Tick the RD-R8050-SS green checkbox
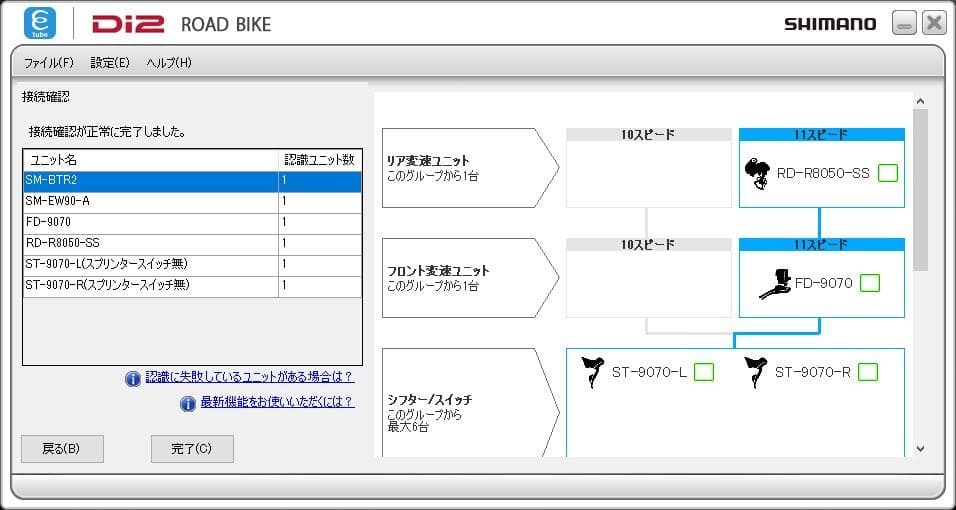The width and height of the screenshot is (956, 510). pos(888,173)
